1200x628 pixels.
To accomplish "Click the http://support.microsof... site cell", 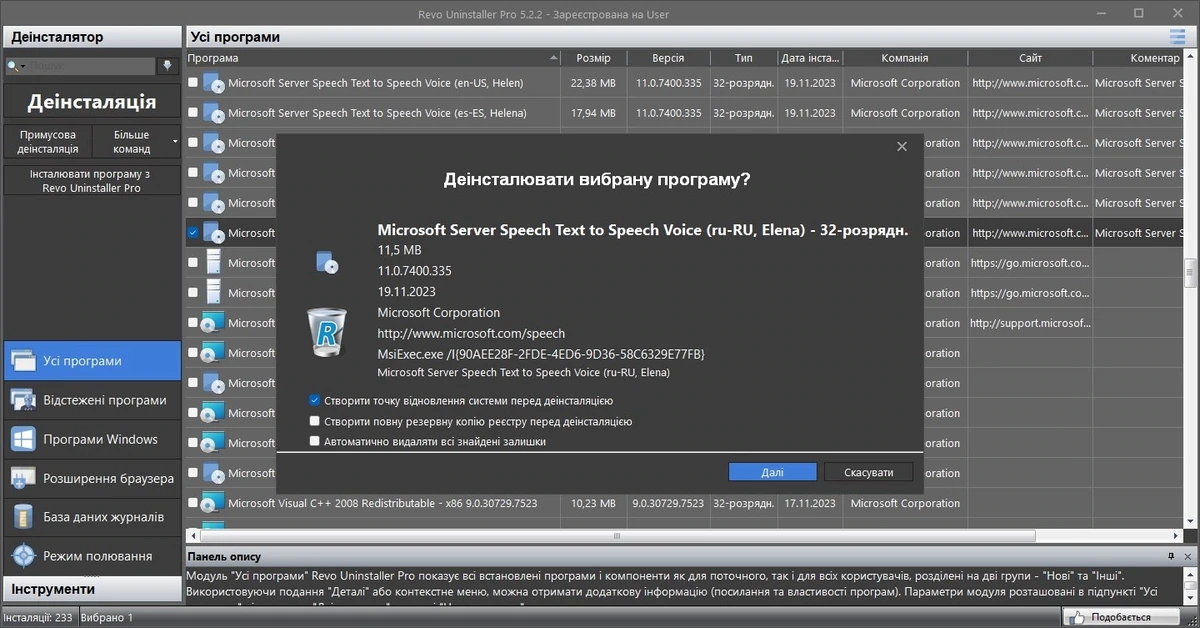I will (x=1030, y=323).
